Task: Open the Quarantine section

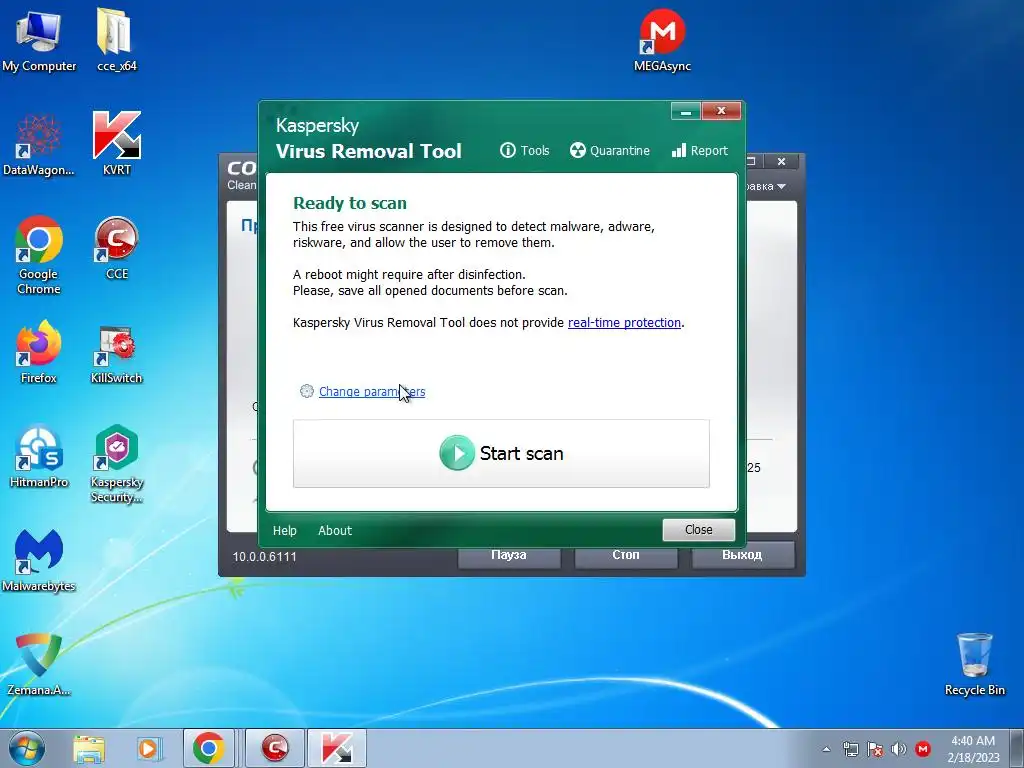Action: click(609, 151)
